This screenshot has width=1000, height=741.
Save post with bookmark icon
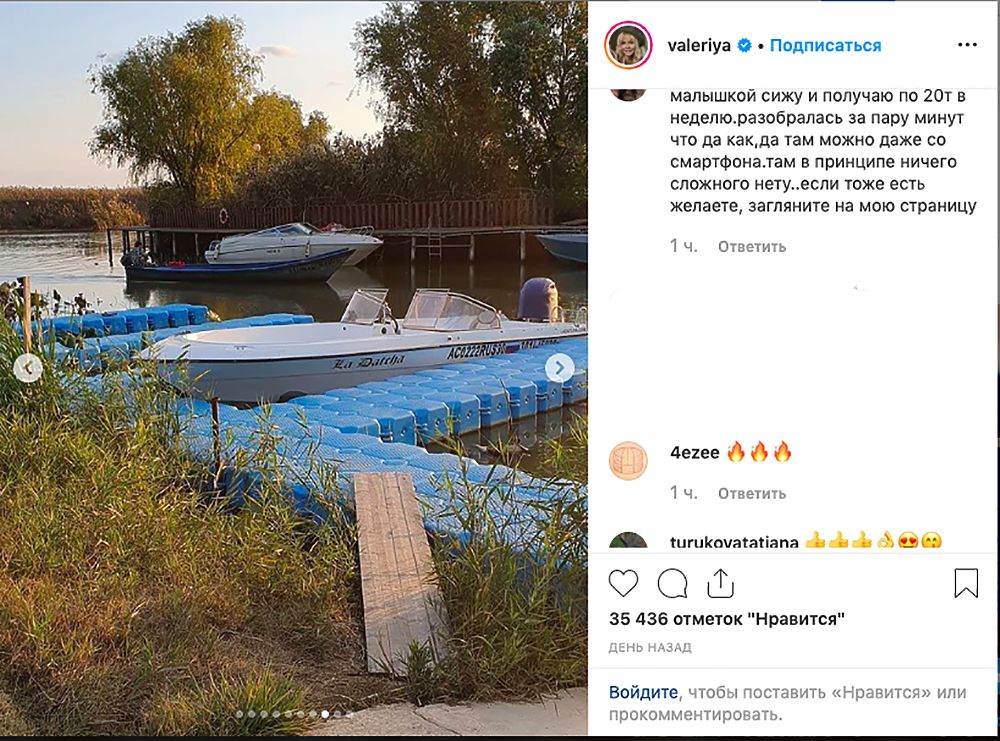pos(966,583)
